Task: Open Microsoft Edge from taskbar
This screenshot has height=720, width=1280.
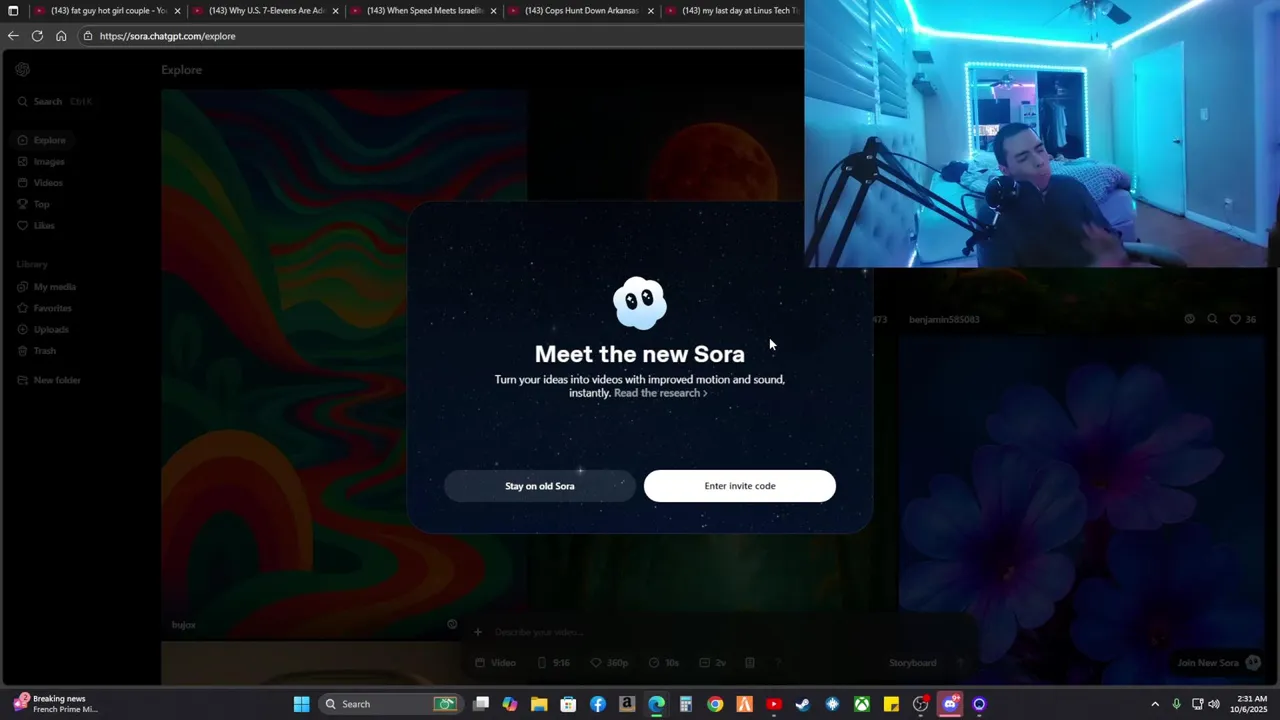Action: (x=656, y=704)
